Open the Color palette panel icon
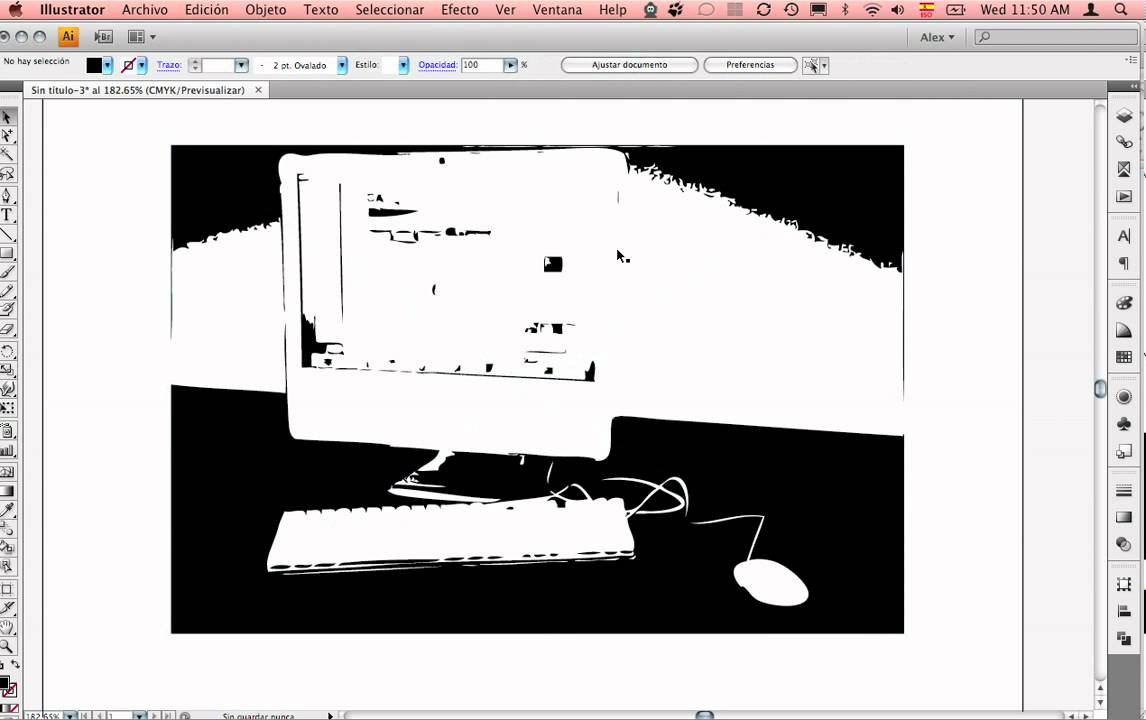Viewport: 1146px width, 720px height. click(1124, 303)
